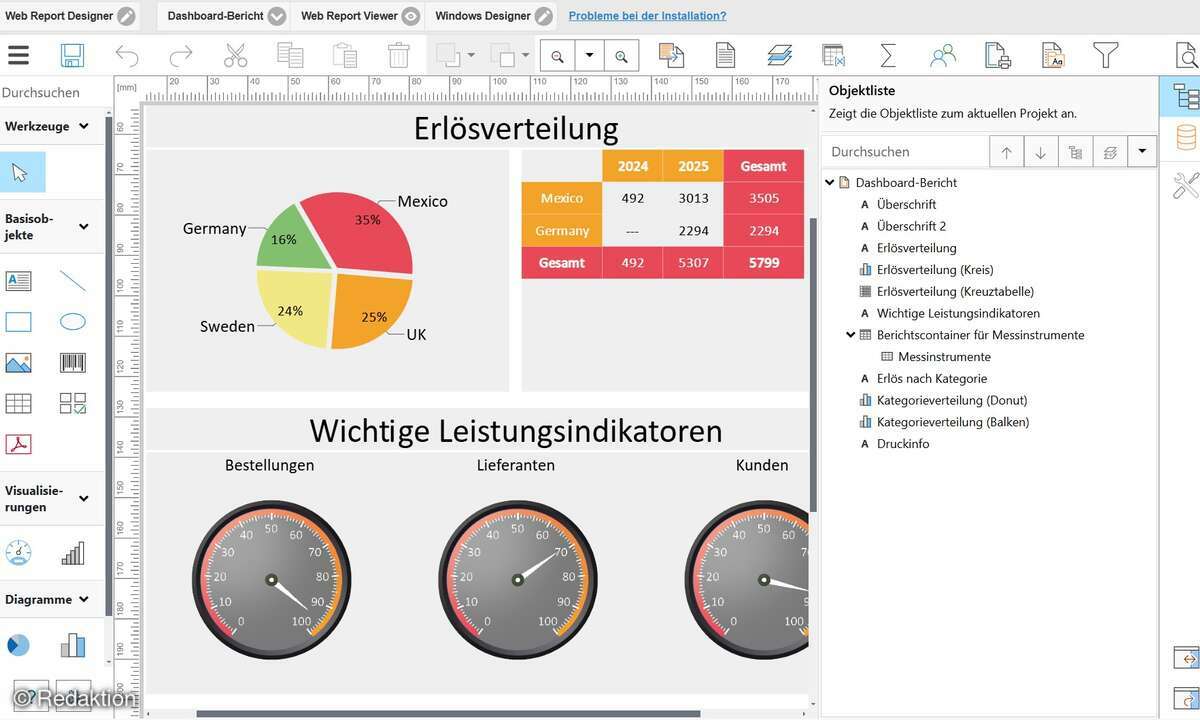1200x720 pixels.
Task: Open the filter funnel icon
Action: point(1105,55)
